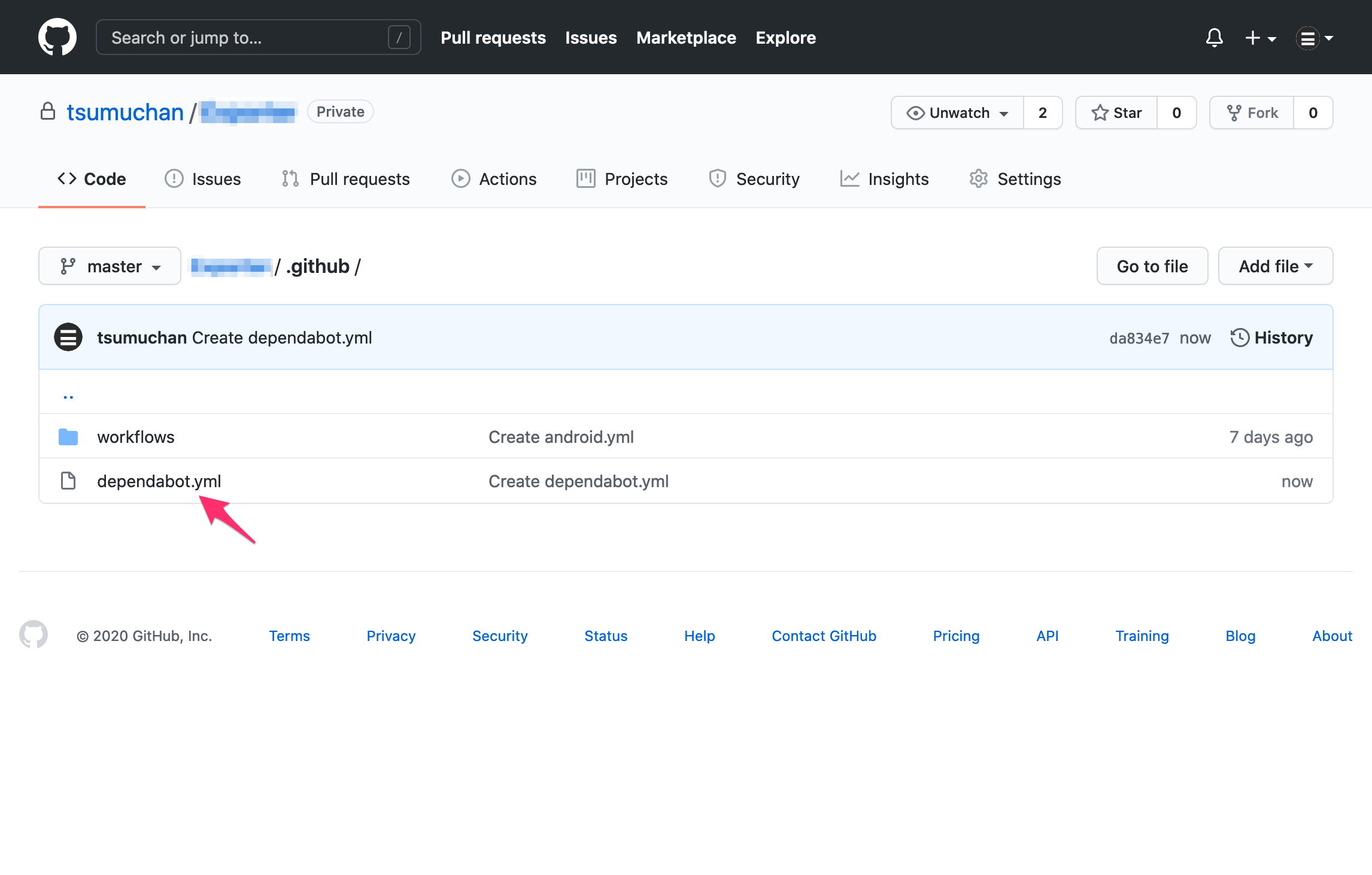View forks count next to Fork

coord(1313,113)
